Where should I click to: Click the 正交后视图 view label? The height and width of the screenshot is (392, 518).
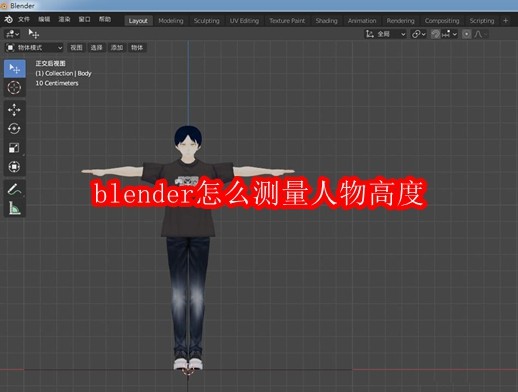[x=50, y=63]
